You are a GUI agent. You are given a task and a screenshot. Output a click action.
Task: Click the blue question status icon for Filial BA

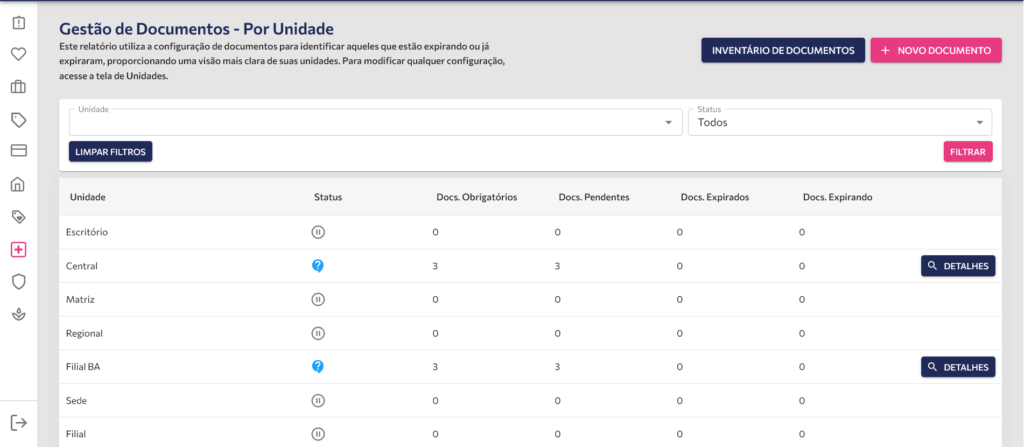pos(318,367)
